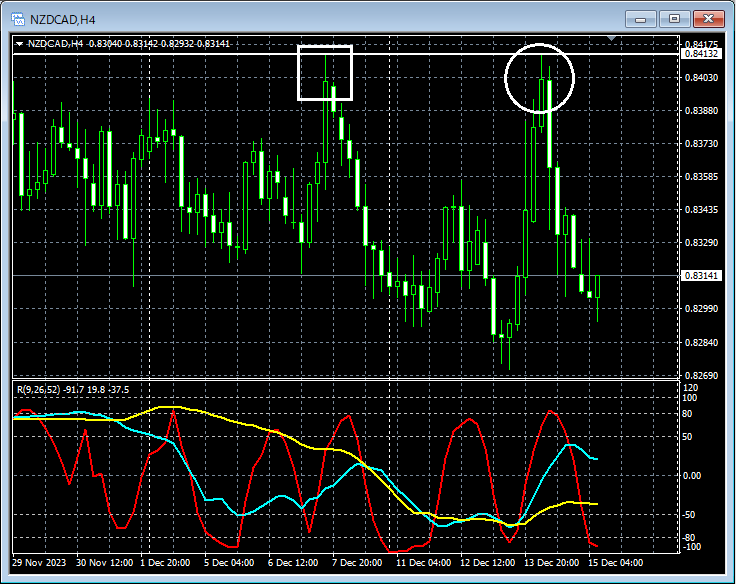Click the 13 Dec 20:00 time label
Image resolution: width=737 pixels, height=584 pixels.
(552, 563)
